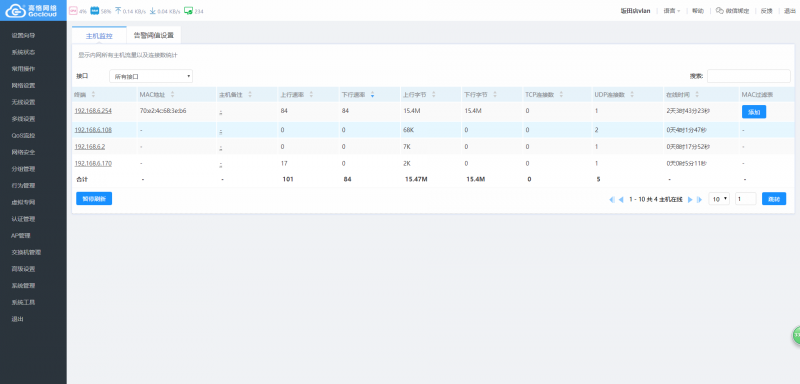This screenshot has width=800, height=384.
Task: Click the Gocloud logo
Action: pos(32,11)
